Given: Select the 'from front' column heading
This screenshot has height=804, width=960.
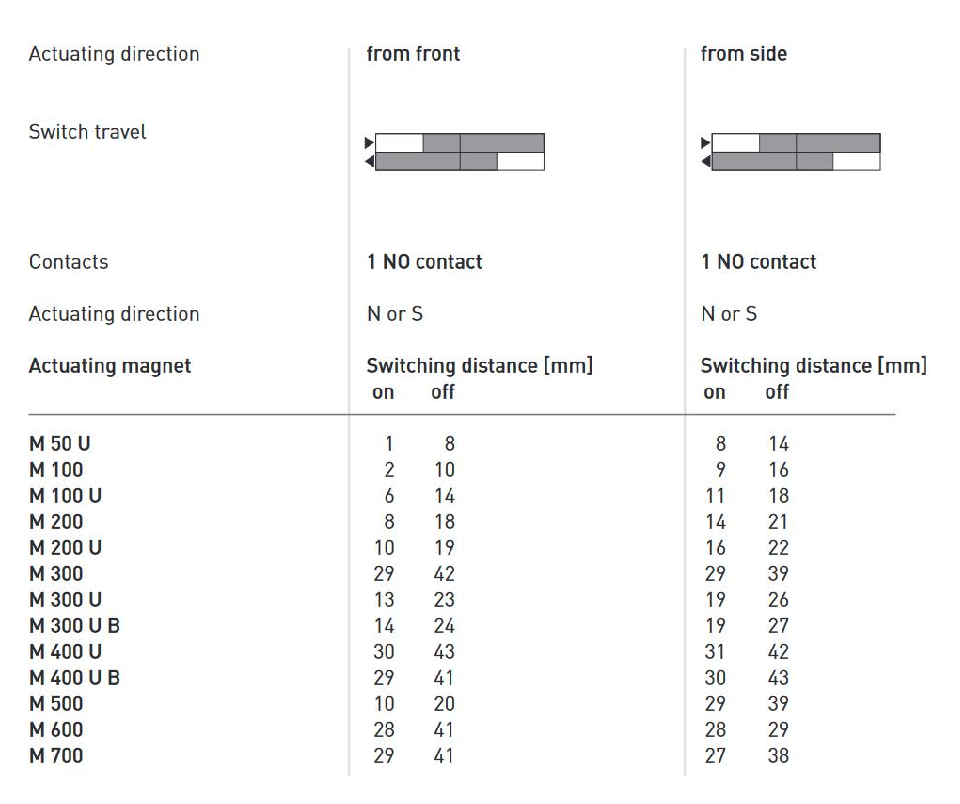Looking at the screenshot, I should pyautogui.click(x=413, y=54).
